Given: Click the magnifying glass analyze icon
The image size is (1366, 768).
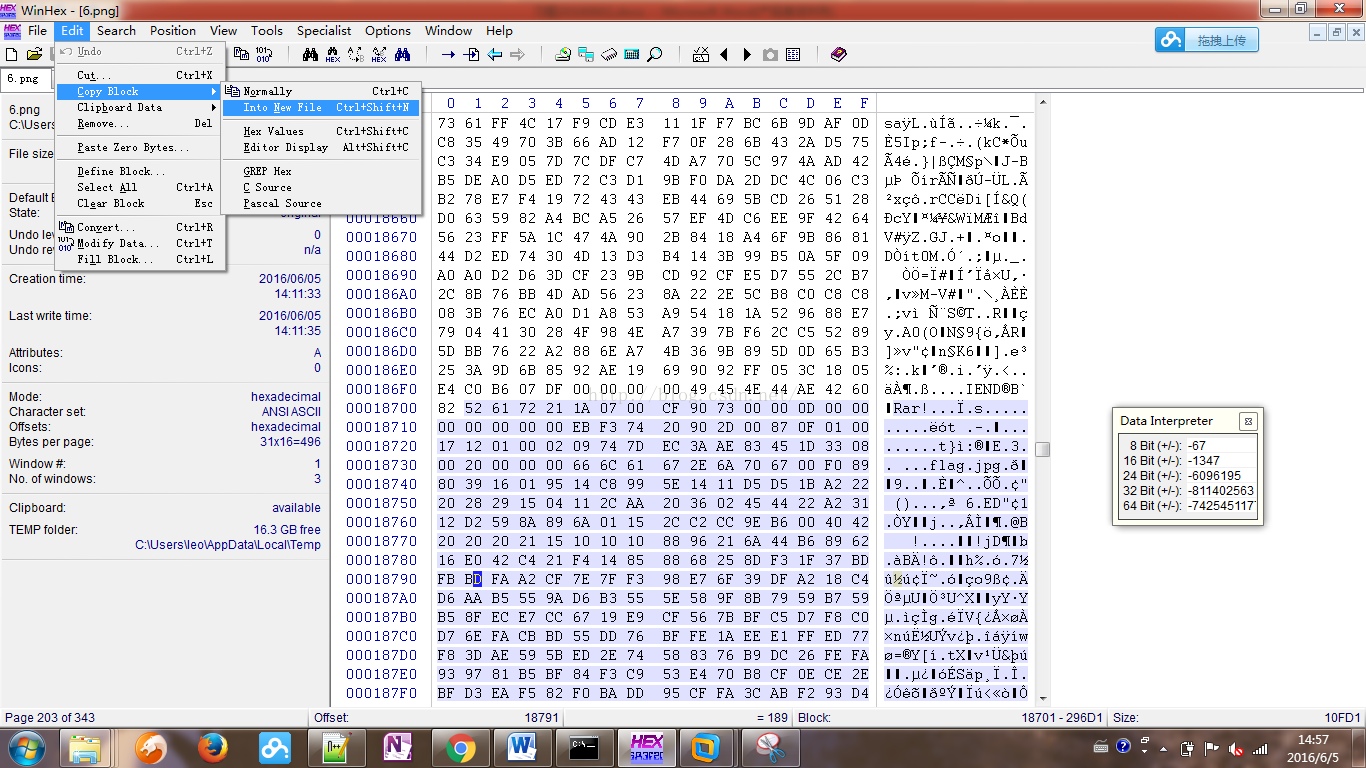Looking at the screenshot, I should 655,54.
